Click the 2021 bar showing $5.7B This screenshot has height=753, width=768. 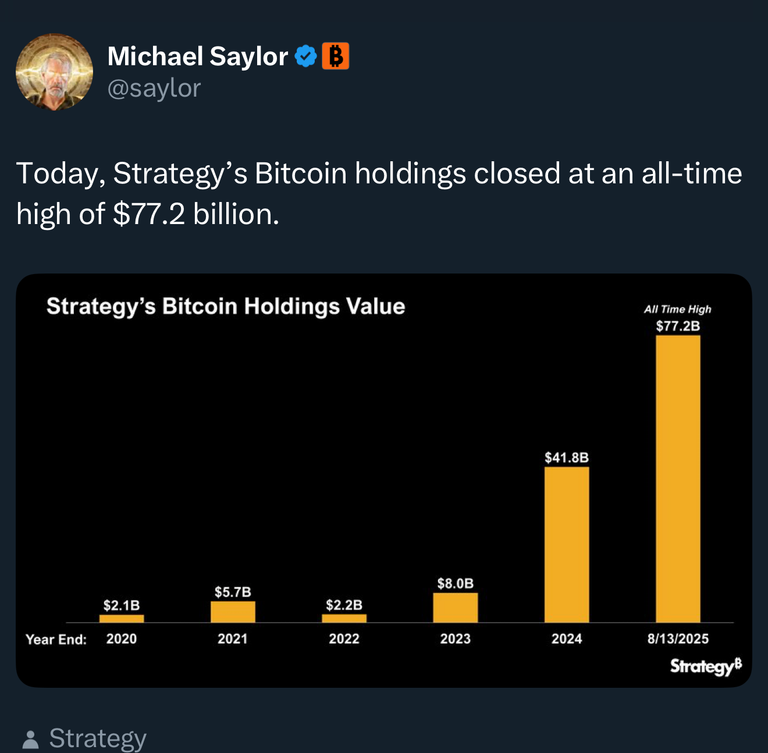click(x=233, y=612)
